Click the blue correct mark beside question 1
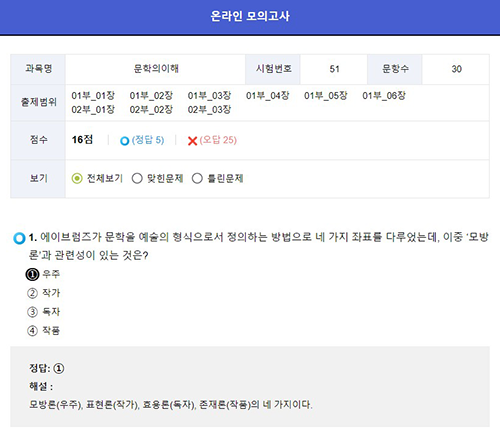The width and height of the screenshot is (500, 447). (19, 238)
